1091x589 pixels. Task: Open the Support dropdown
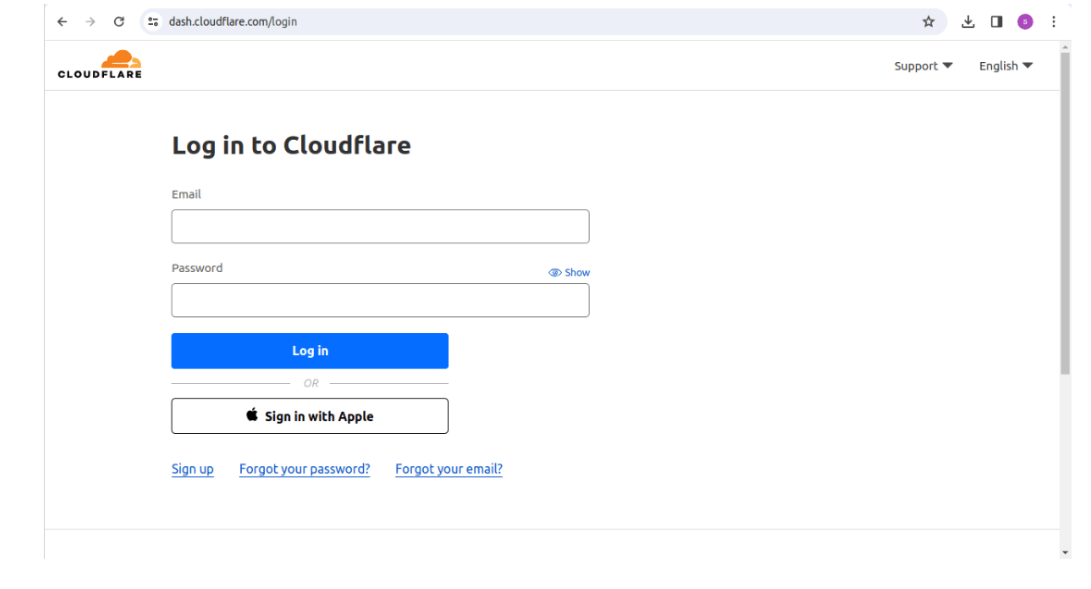921,65
